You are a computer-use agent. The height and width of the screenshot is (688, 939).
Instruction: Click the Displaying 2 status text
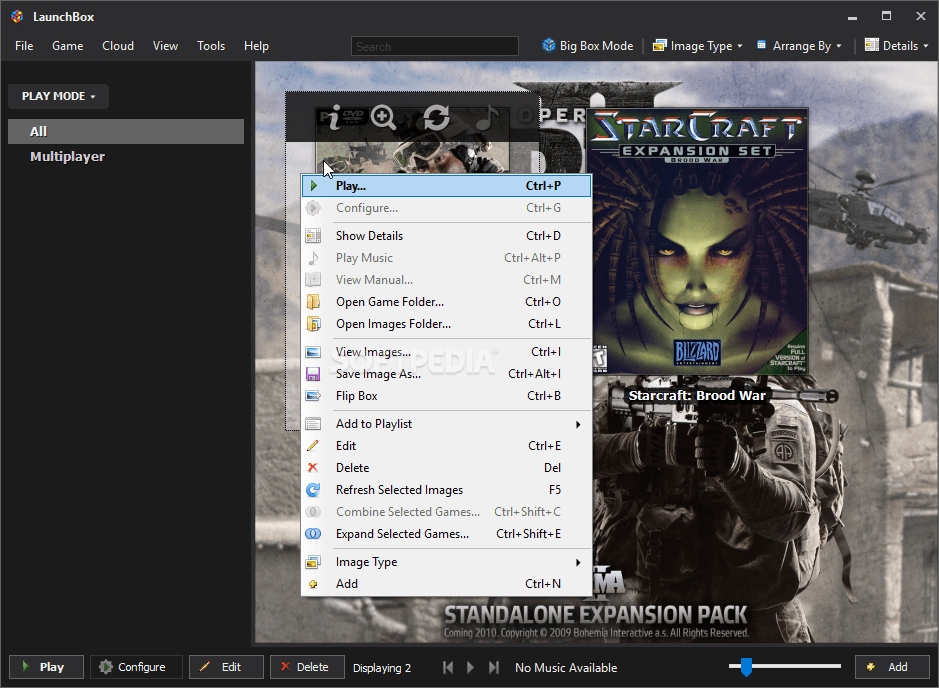click(382, 668)
